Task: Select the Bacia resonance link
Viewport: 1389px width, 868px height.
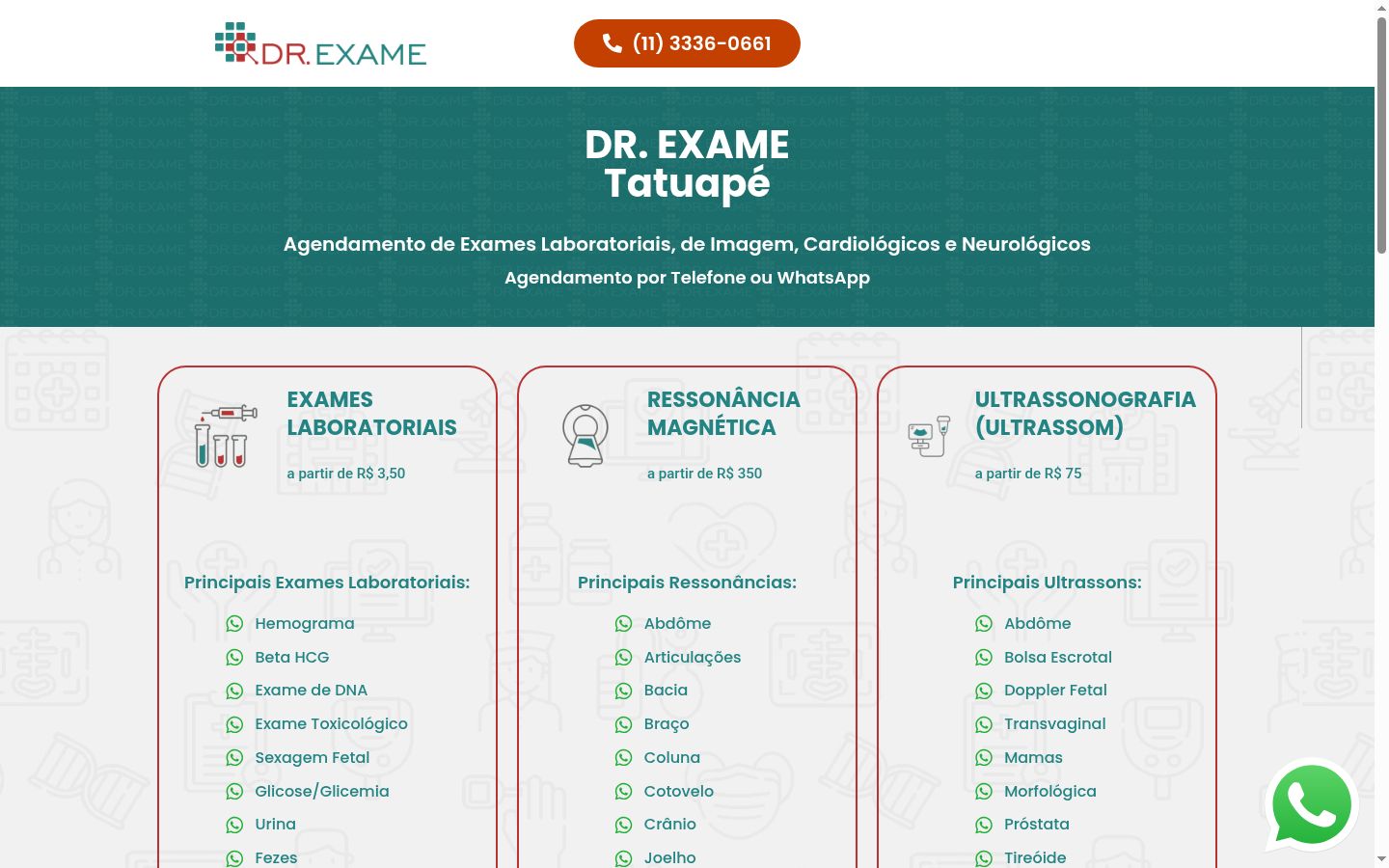Action: [x=667, y=691]
